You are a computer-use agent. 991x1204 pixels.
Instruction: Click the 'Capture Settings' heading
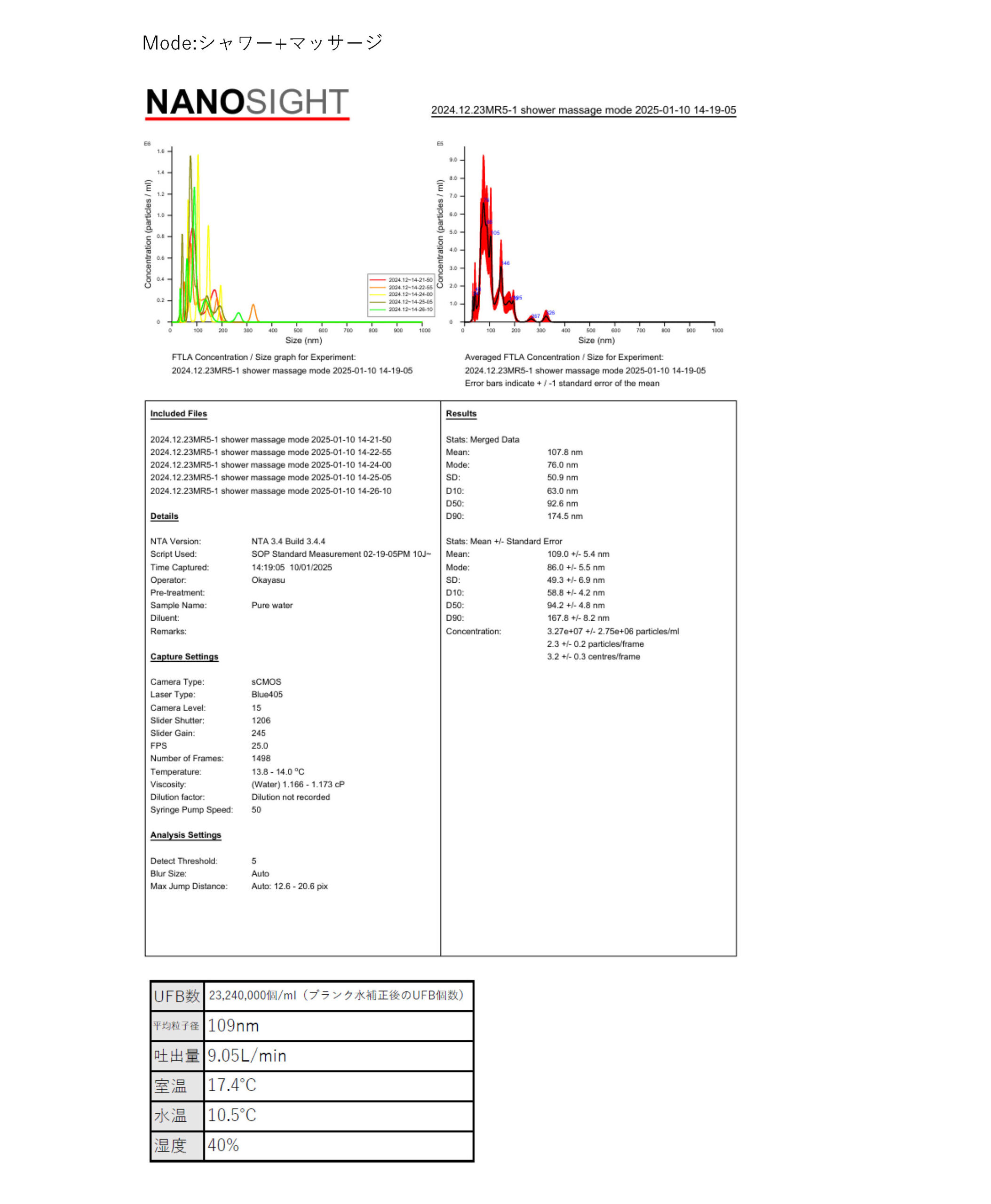[184, 657]
